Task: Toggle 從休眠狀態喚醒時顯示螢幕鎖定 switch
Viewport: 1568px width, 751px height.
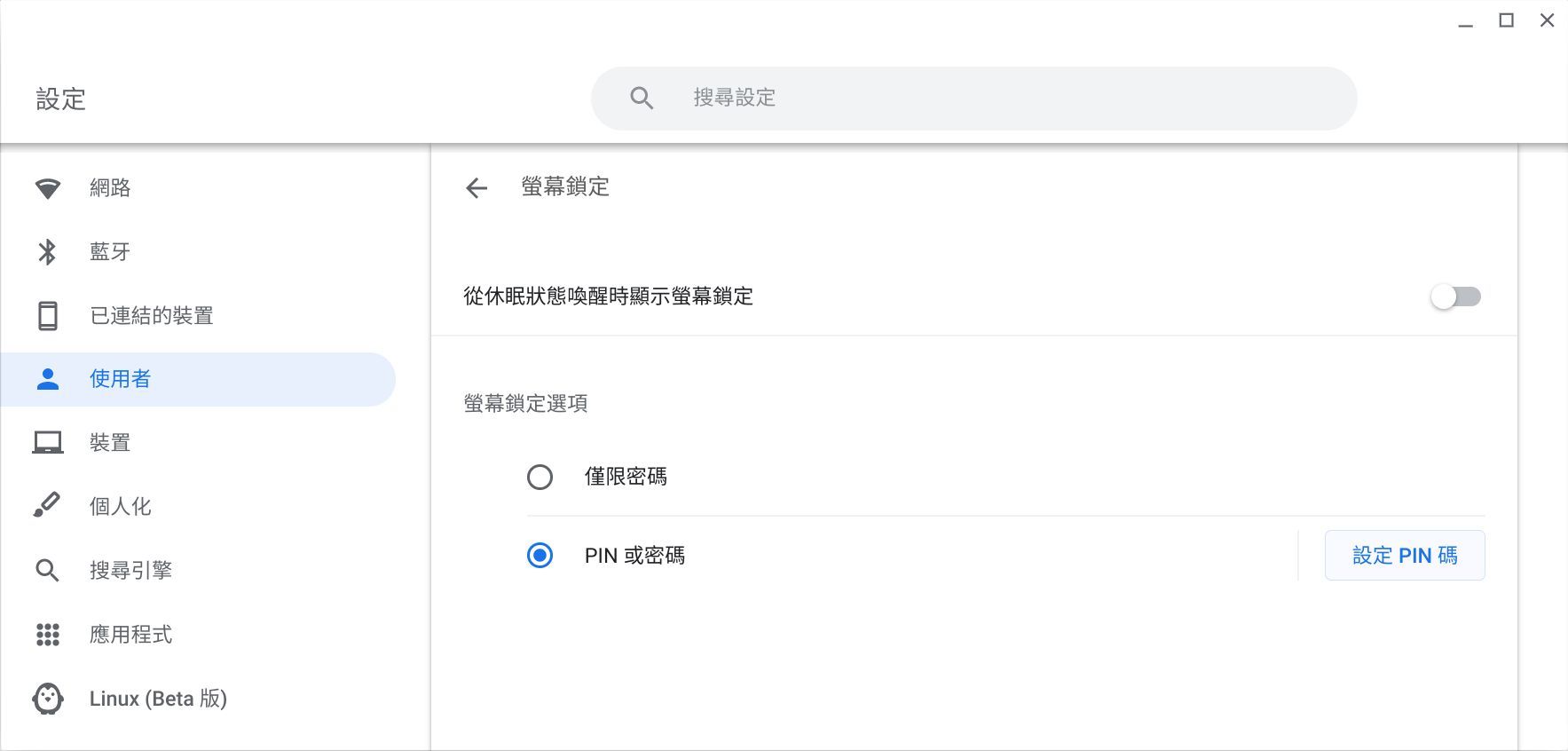Action: [x=1455, y=296]
